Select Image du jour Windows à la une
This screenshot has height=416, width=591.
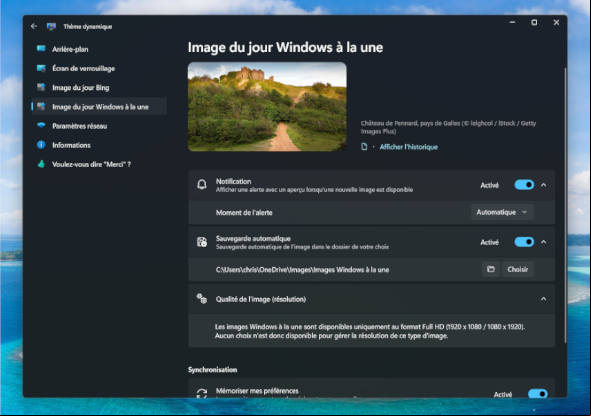99,107
